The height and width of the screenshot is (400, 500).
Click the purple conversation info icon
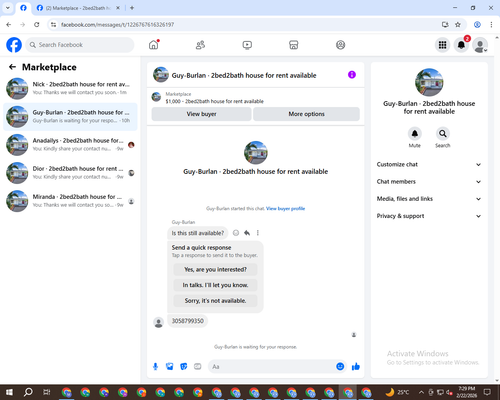tap(352, 75)
